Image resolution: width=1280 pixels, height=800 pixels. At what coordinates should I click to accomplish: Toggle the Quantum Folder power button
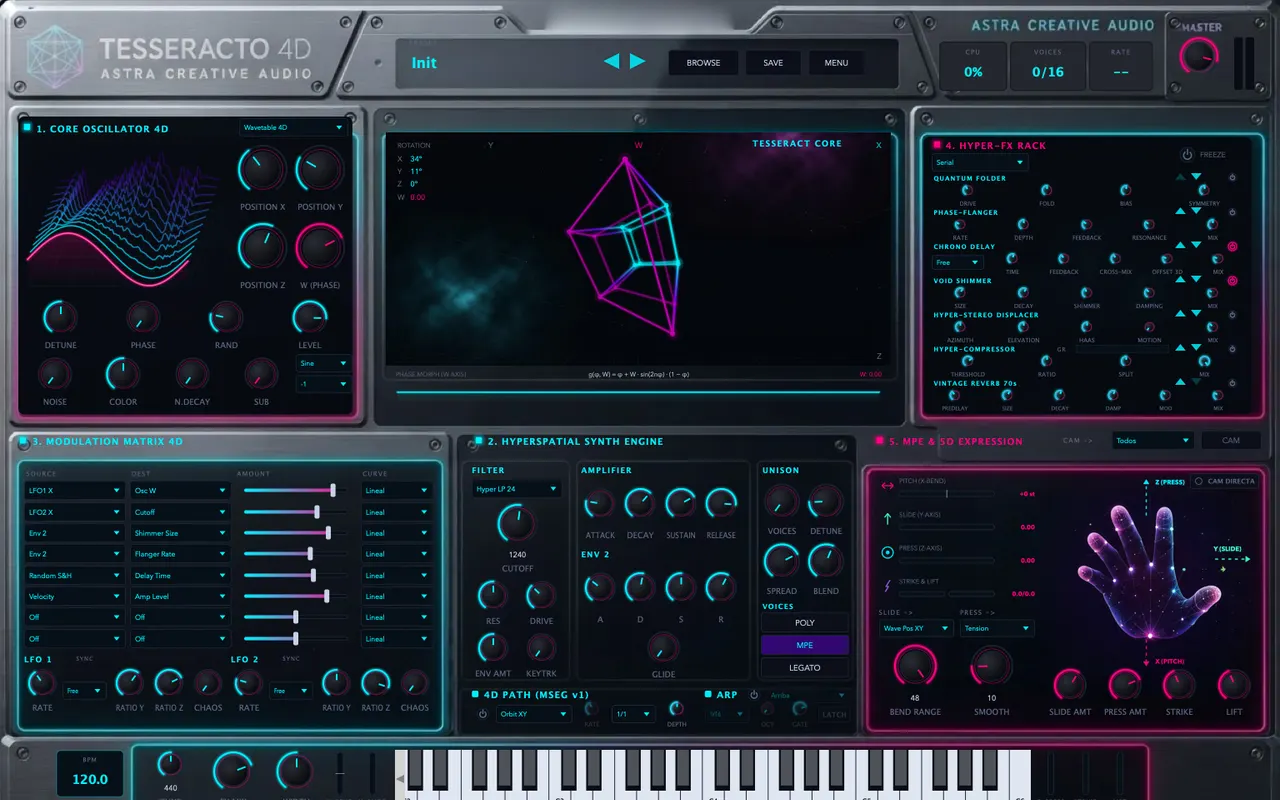tap(1232, 178)
